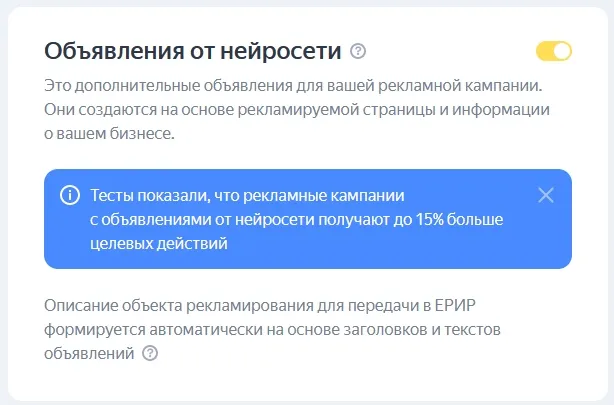Click the line Это дополнительные объявления для вашей
This screenshot has height=405, width=614.
pyautogui.click(x=293, y=85)
